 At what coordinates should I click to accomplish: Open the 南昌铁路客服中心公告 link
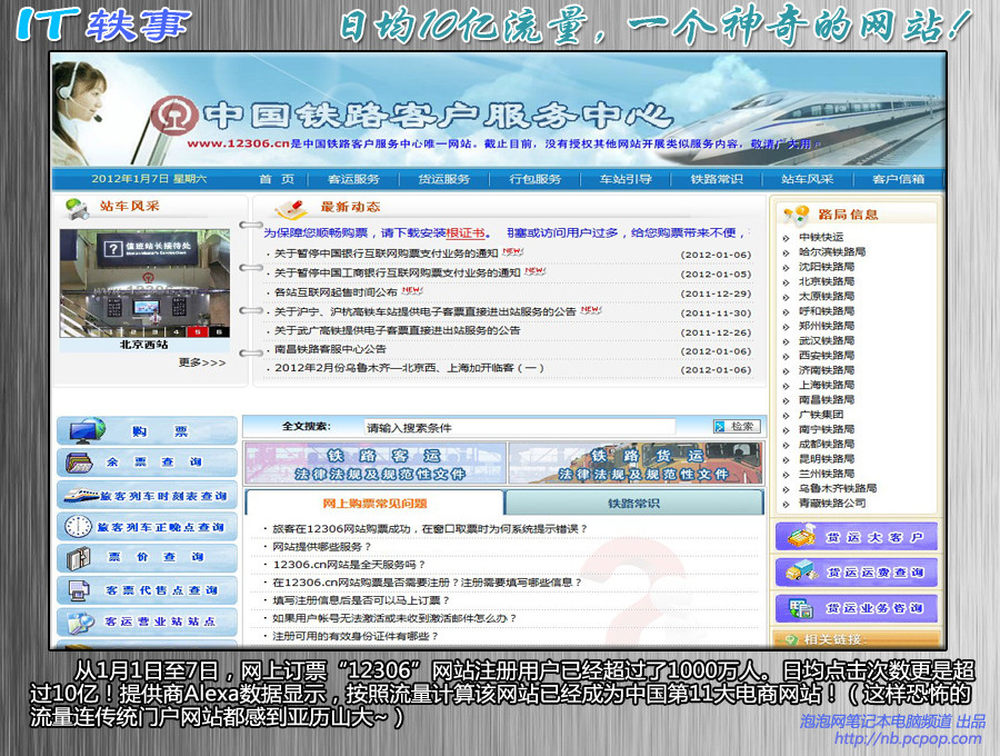(330, 349)
